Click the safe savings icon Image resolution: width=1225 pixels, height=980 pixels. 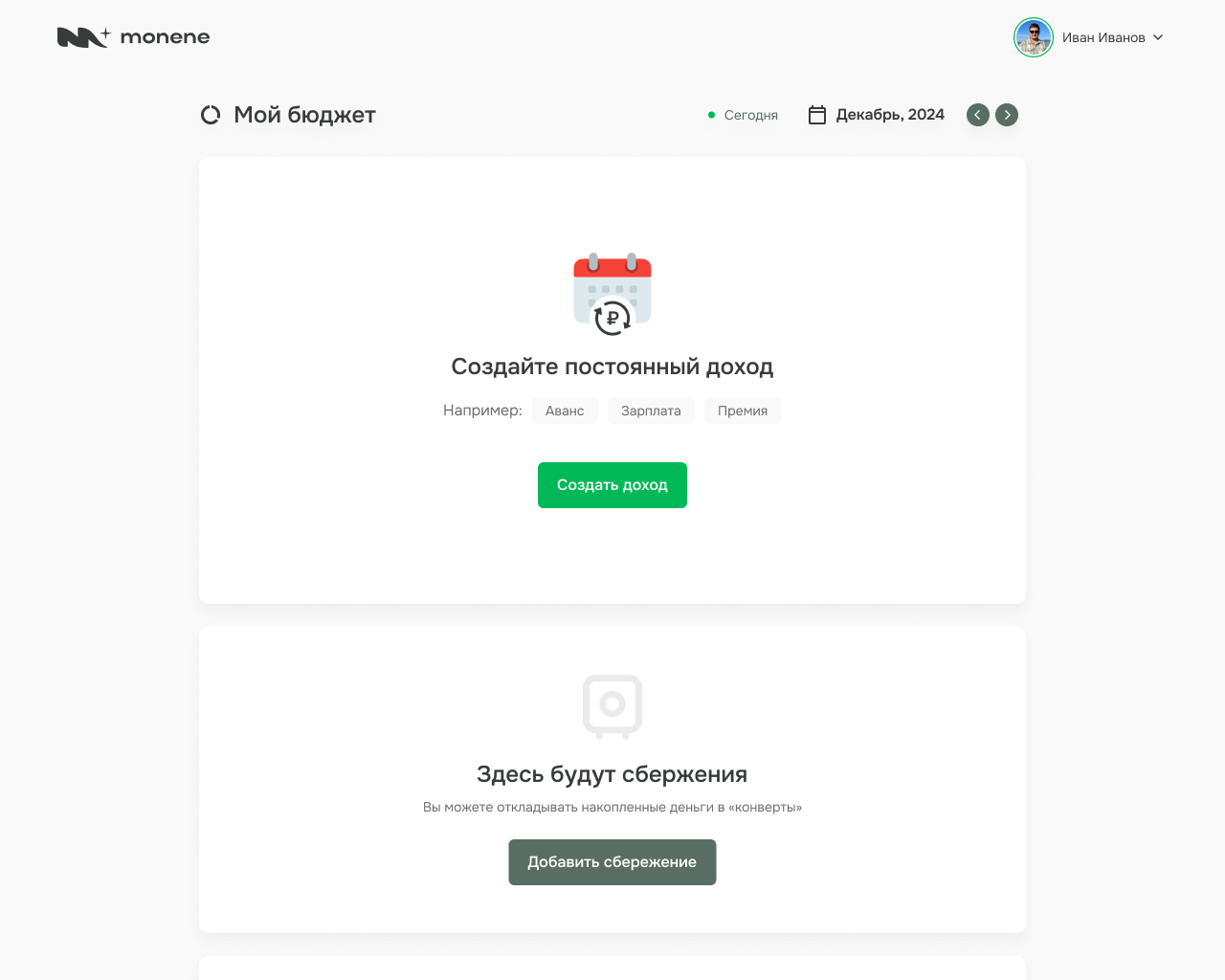pos(612,707)
